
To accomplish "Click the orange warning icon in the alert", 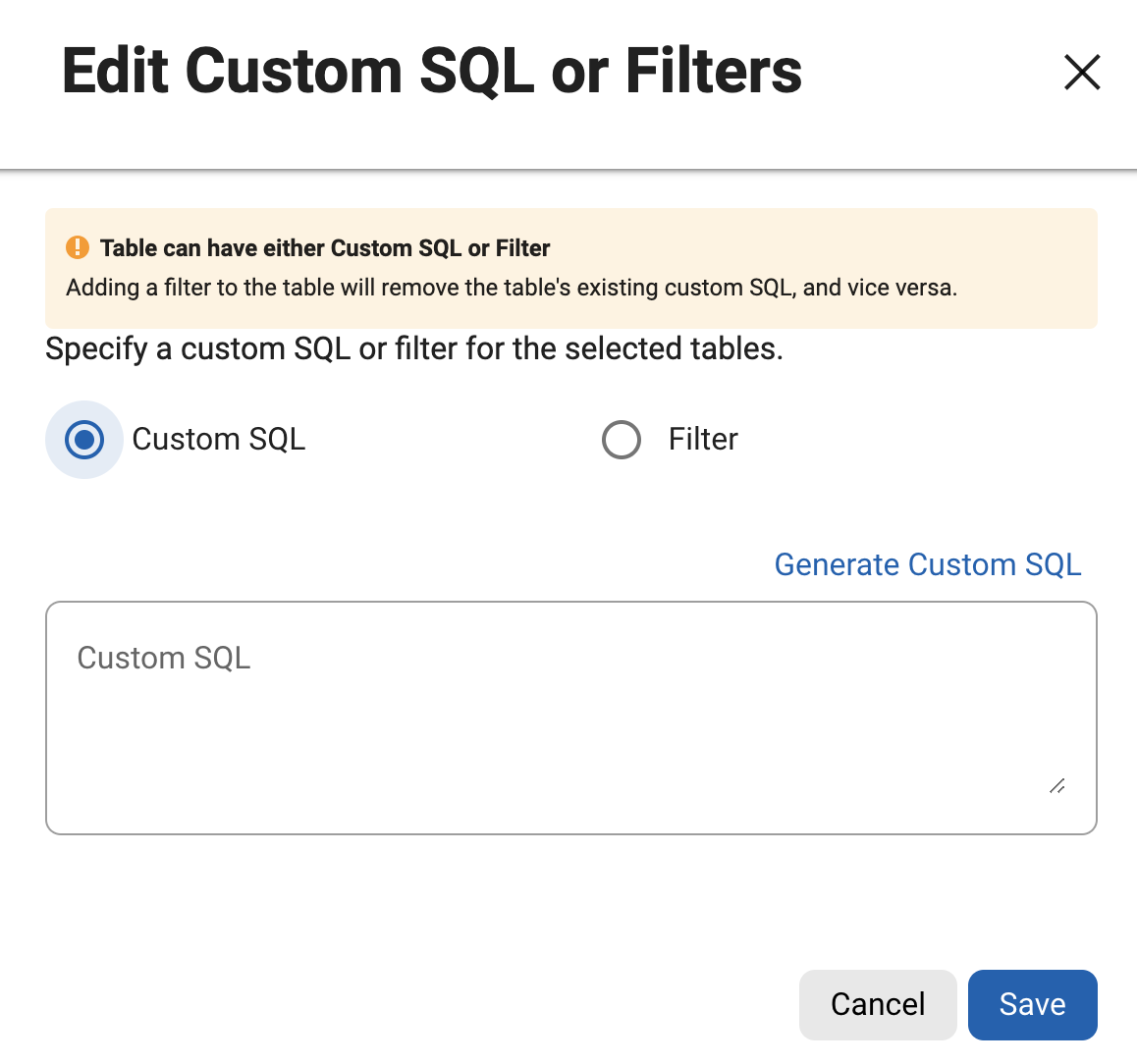I will pos(77,247).
